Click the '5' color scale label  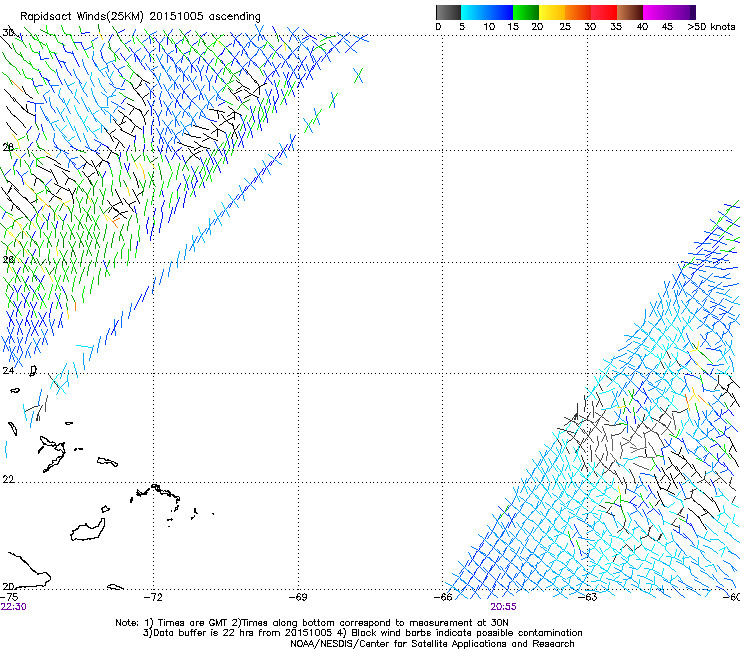pos(462,27)
